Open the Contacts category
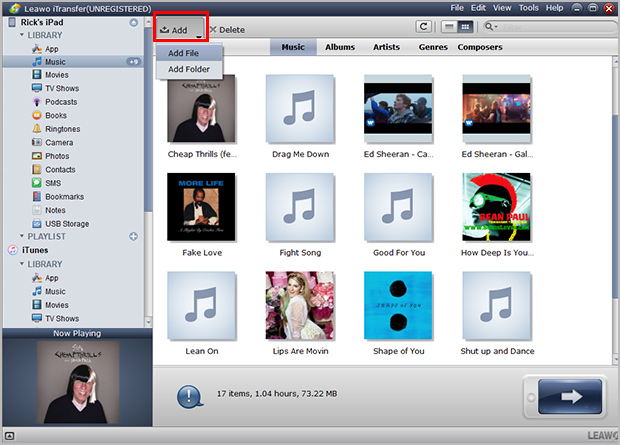The image size is (620, 445). click(60, 169)
